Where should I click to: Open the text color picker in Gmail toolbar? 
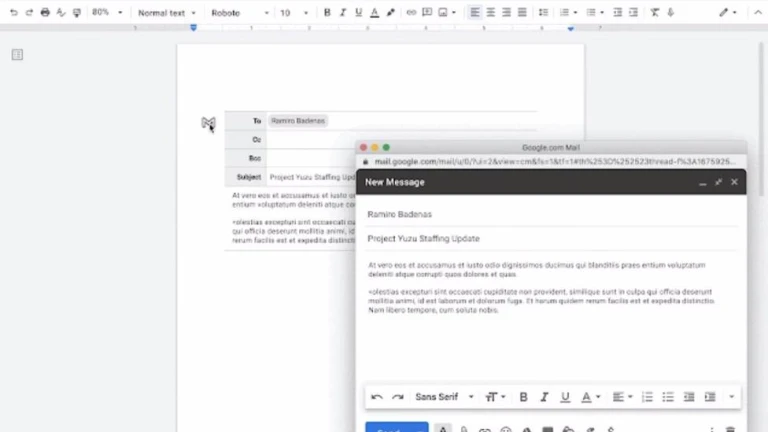[x=589, y=397]
